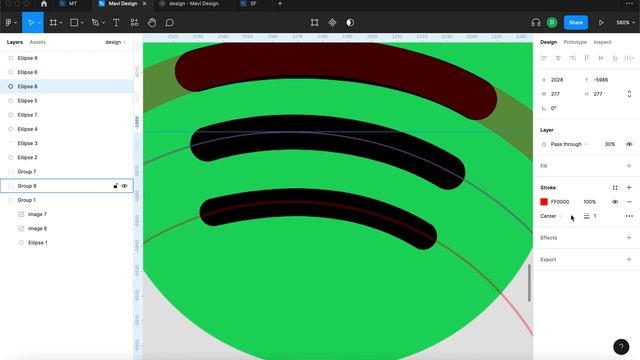640x360 pixels.
Task: Open the distribute spacing dropdown
Action: click(629, 58)
